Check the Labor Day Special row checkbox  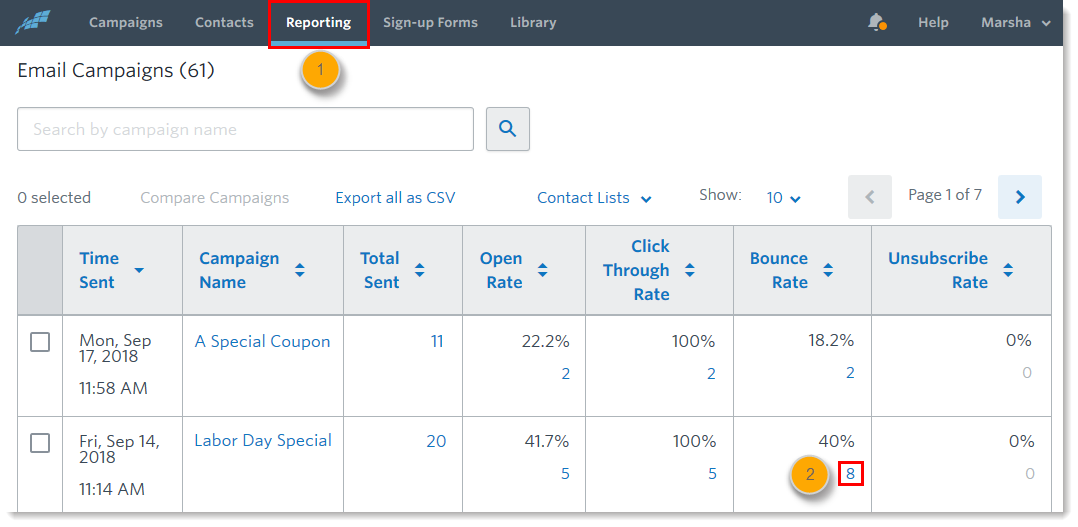click(x=40, y=443)
